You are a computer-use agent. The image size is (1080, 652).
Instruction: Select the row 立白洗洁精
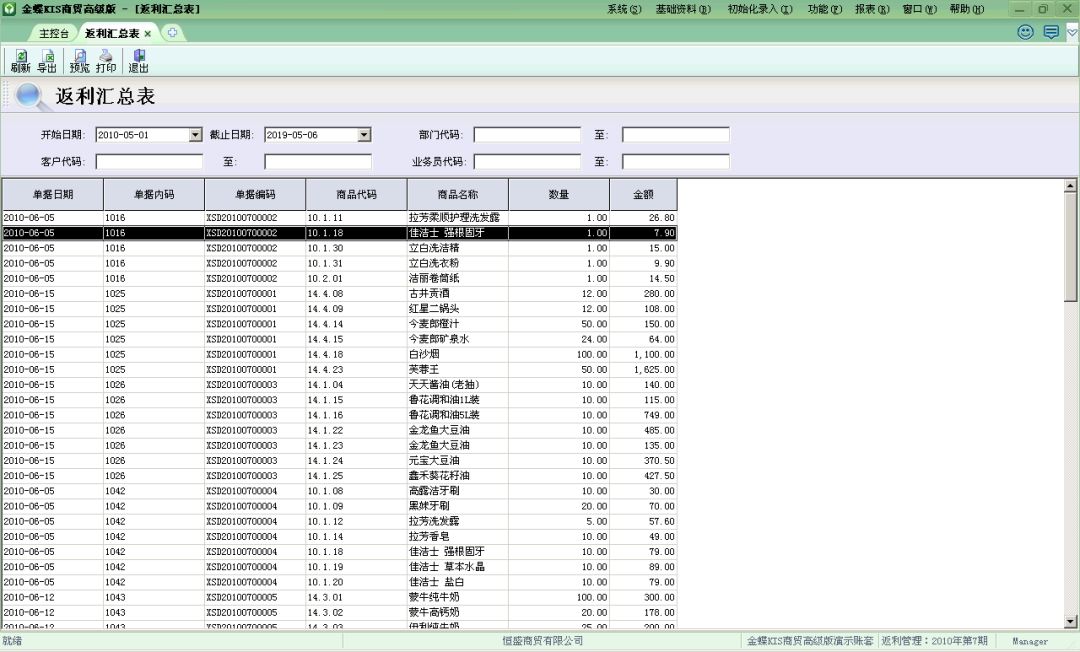pos(340,248)
